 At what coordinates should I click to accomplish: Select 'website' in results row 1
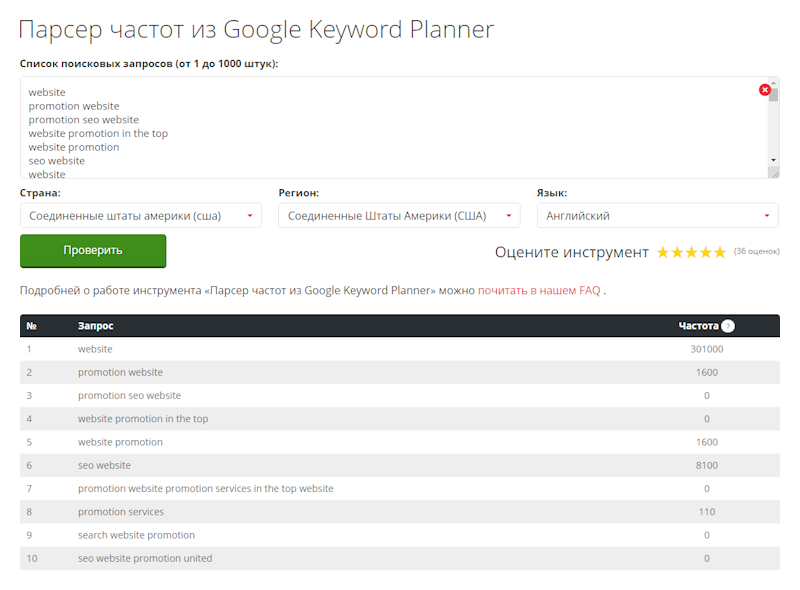click(x=95, y=349)
